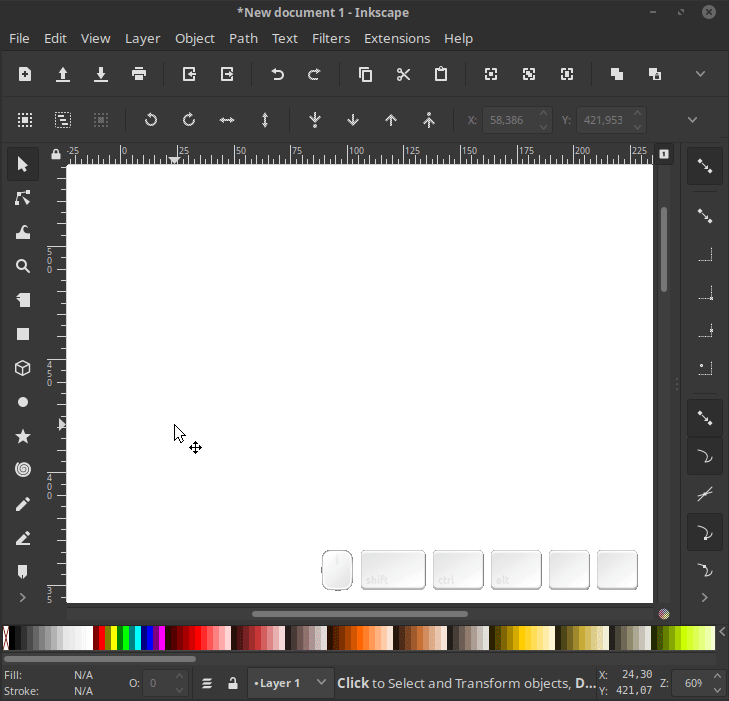729x701 pixels.
Task: Open the Filters menu
Action: click(331, 39)
